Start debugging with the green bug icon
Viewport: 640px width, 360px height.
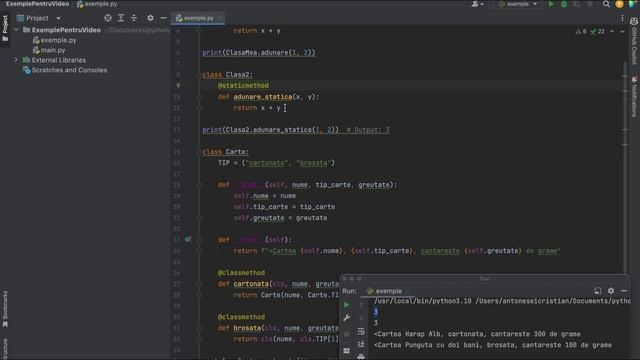564,4
